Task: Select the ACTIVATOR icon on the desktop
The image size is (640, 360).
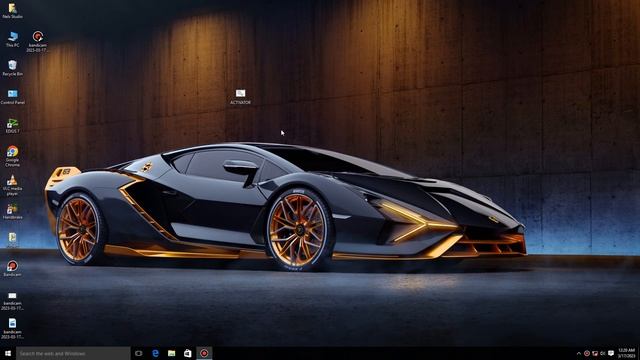Action: (x=240, y=97)
